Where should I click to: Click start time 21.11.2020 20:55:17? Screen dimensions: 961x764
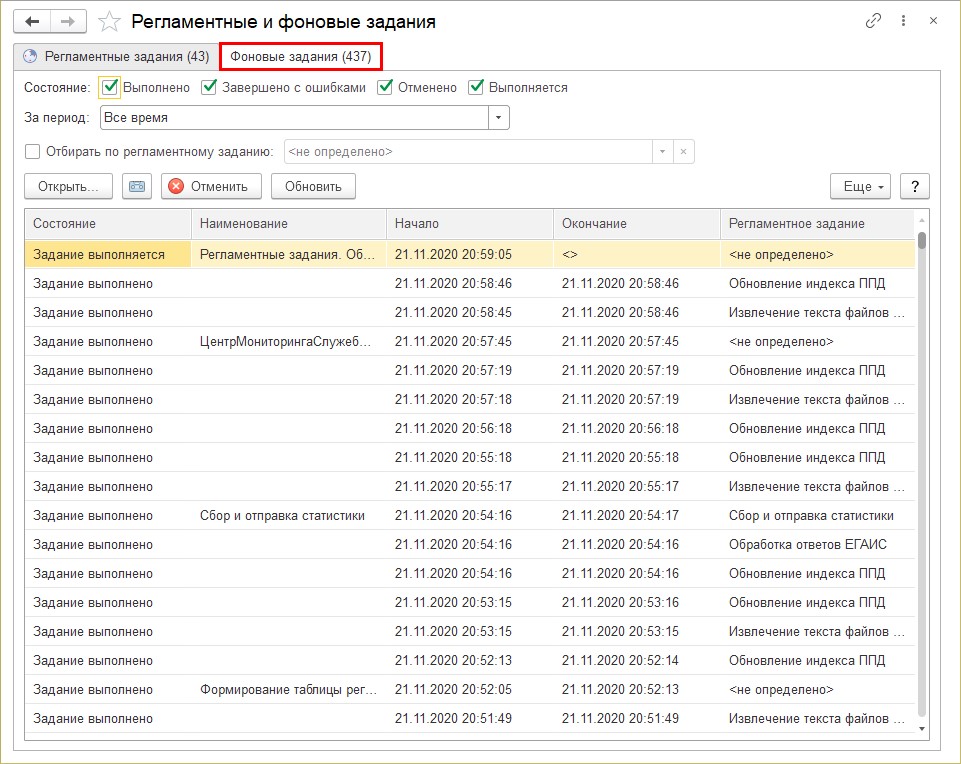[x=453, y=486]
